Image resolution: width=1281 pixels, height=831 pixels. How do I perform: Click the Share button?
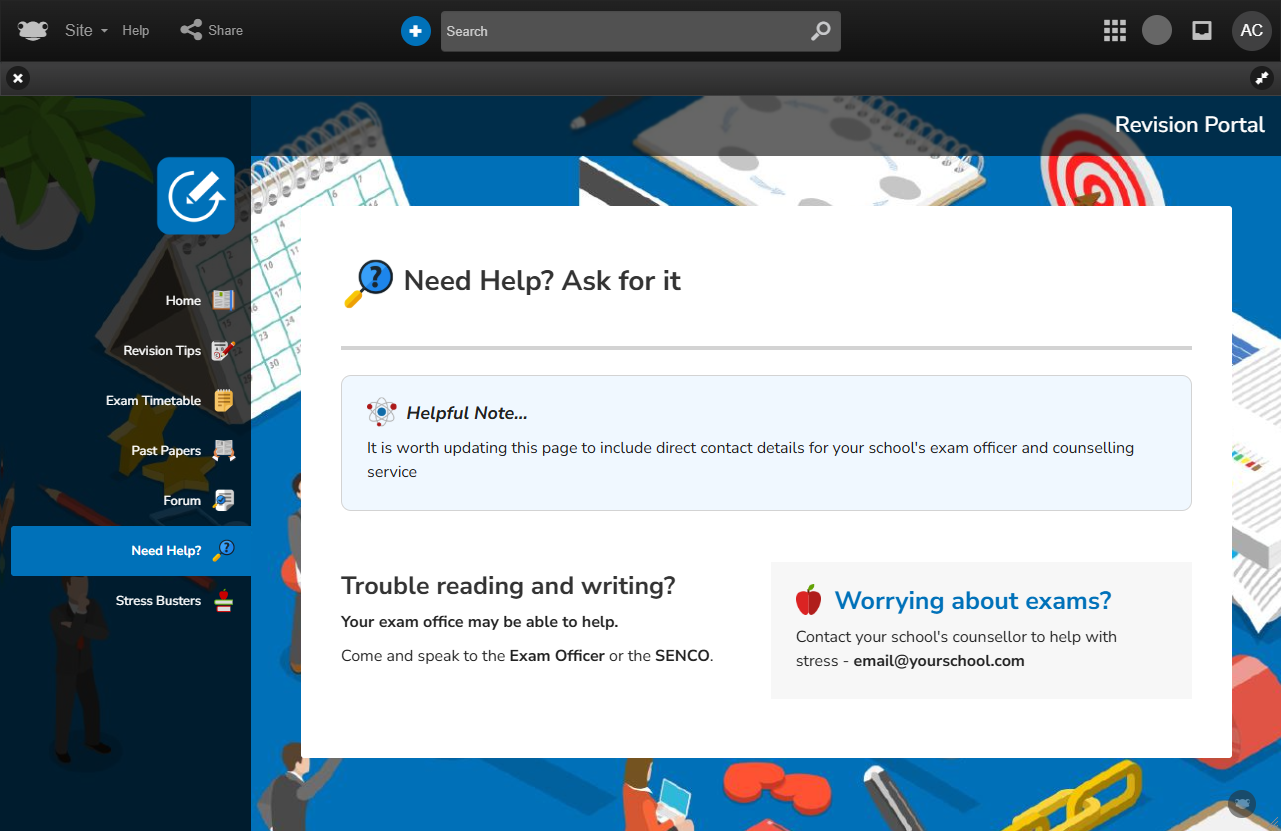[x=212, y=30]
